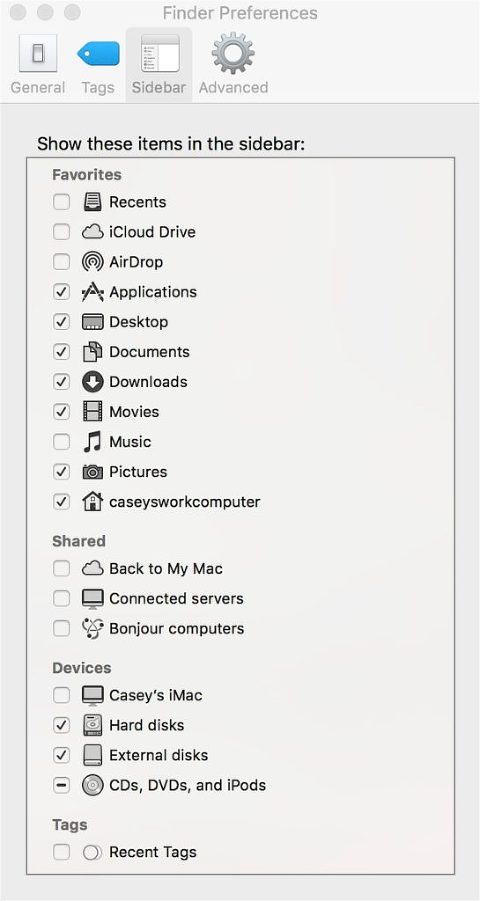This screenshot has height=901, width=480.
Task: Enable the Recent Tags checkbox
Action: 62,852
